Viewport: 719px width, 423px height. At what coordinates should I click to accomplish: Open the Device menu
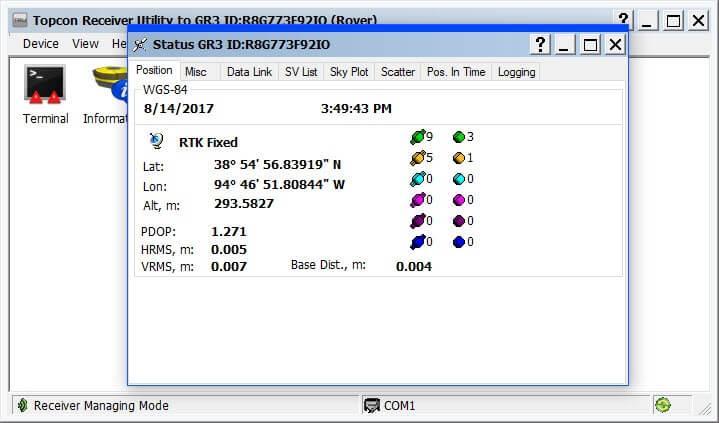(41, 44)
